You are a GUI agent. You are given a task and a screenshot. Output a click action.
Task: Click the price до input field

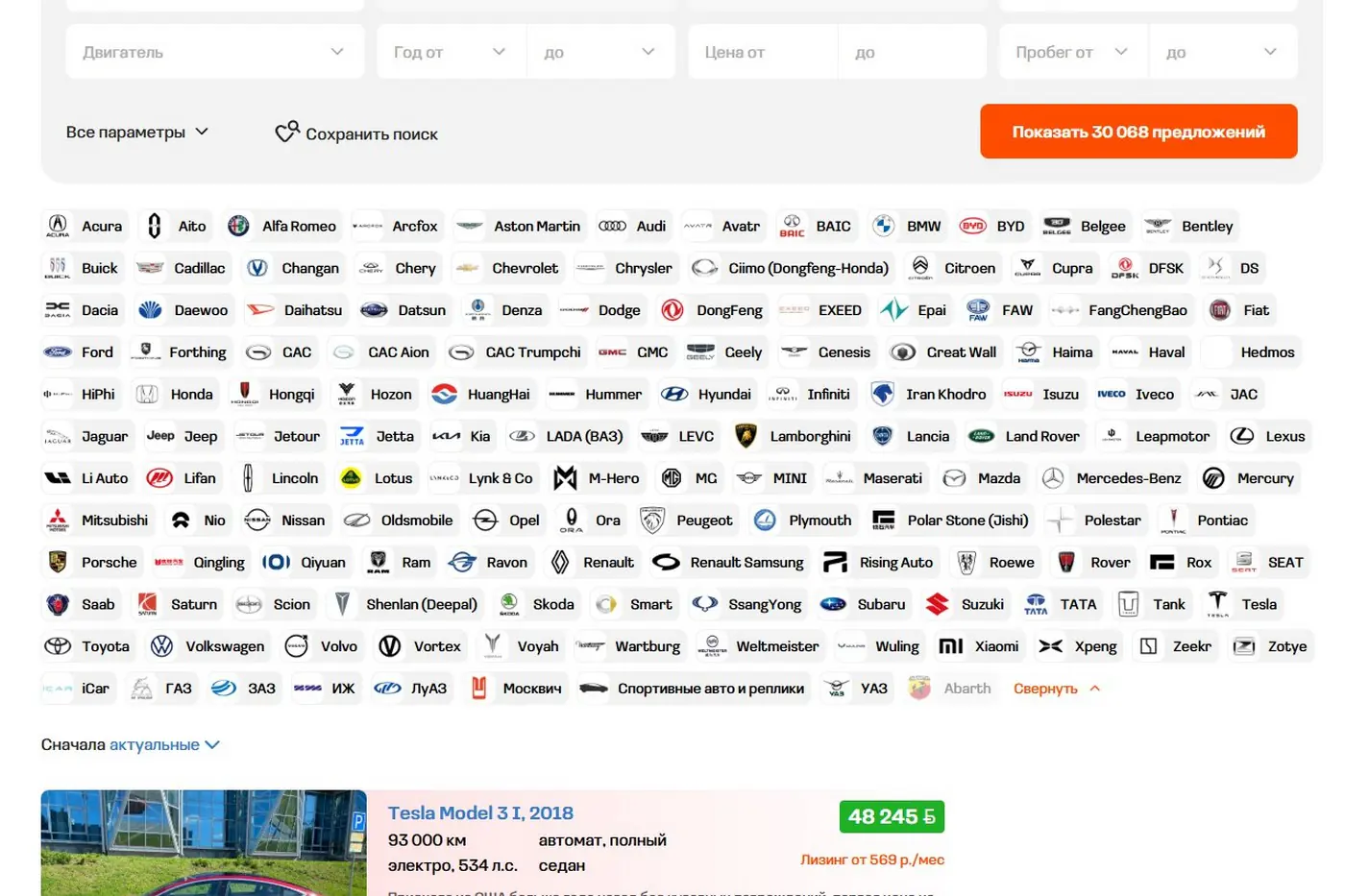(913, 52)
